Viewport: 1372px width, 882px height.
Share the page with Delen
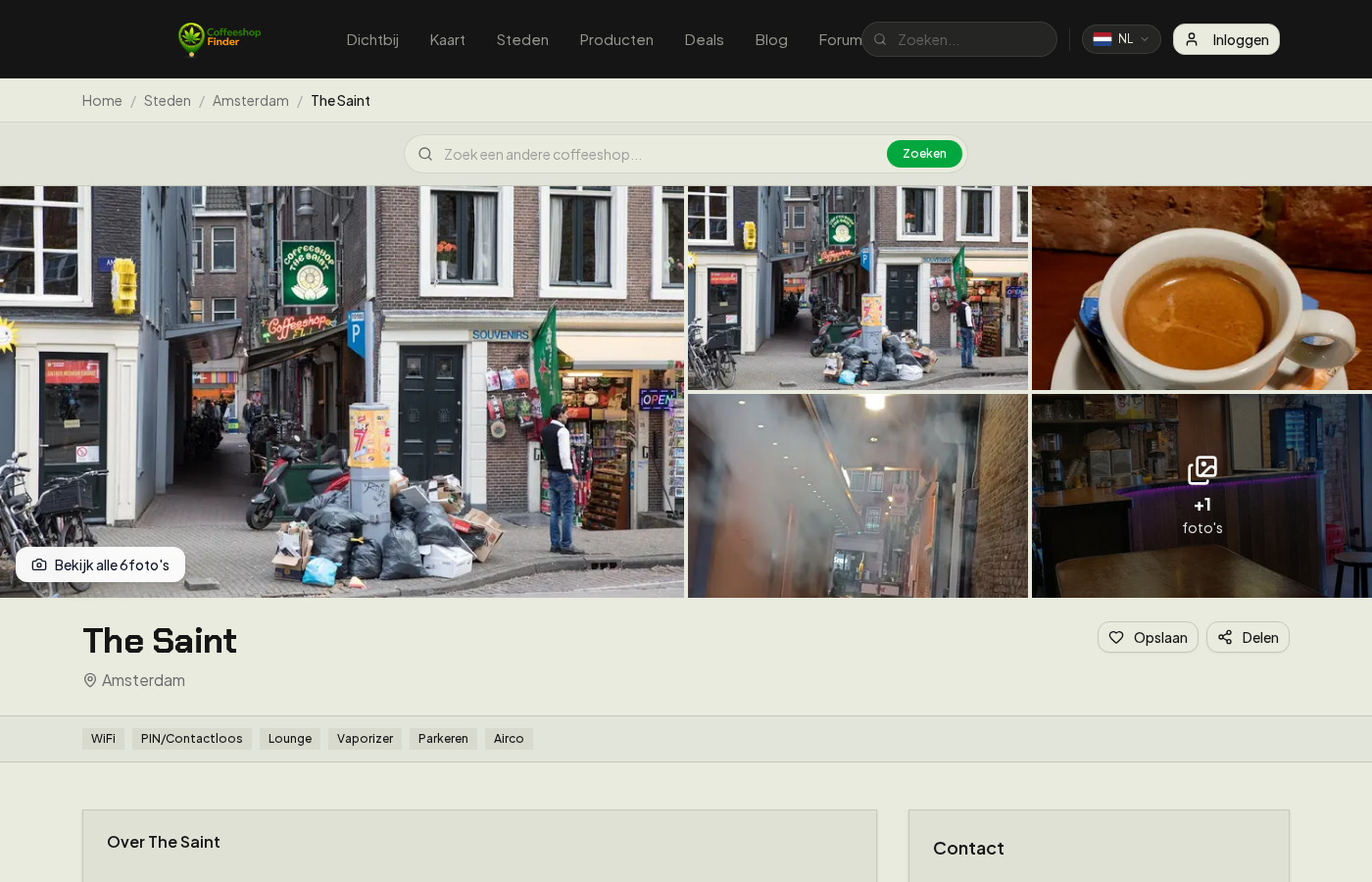click(1248, 637)
